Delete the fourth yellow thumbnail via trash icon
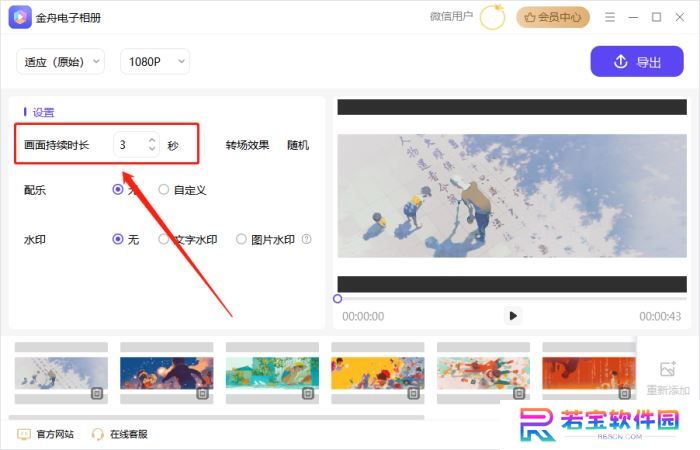This screenshot has height=450, width=700. click(413, 393)
